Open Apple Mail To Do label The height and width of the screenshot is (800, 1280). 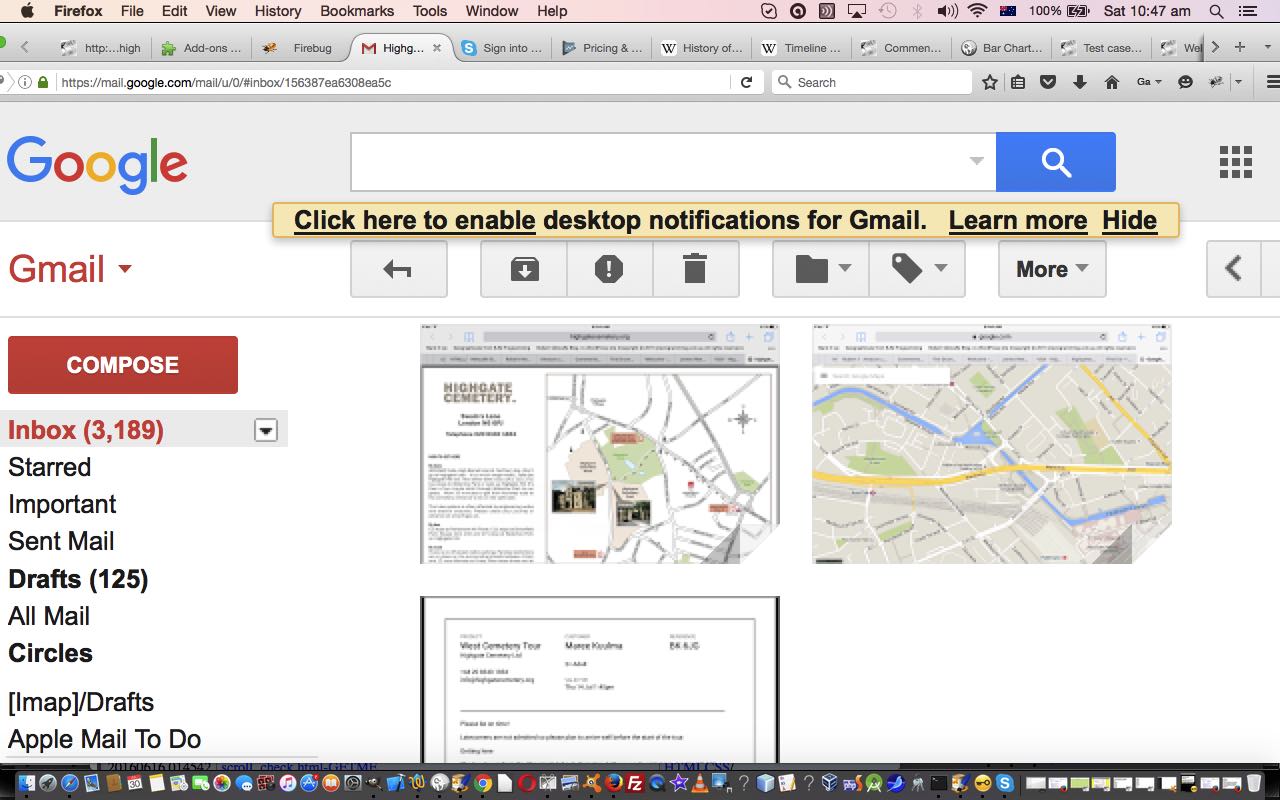point(105,739)
